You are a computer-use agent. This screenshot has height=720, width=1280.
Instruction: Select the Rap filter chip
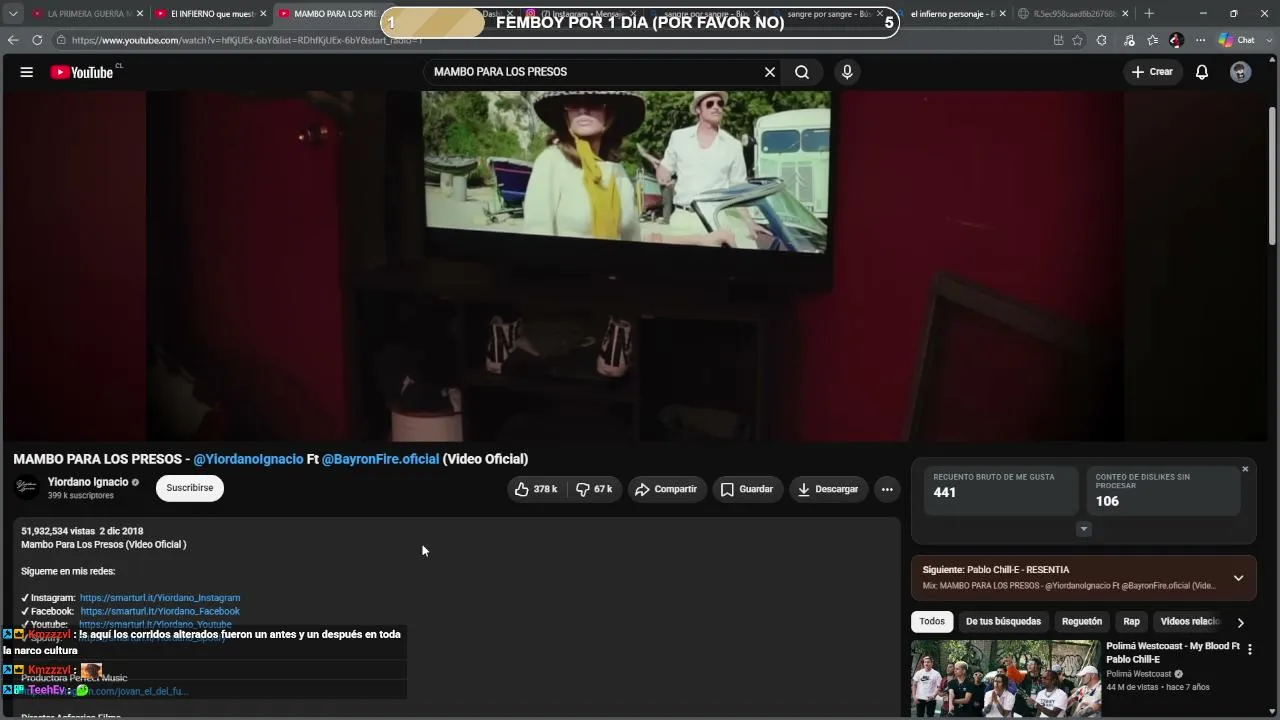click(x=1131, y=621)
